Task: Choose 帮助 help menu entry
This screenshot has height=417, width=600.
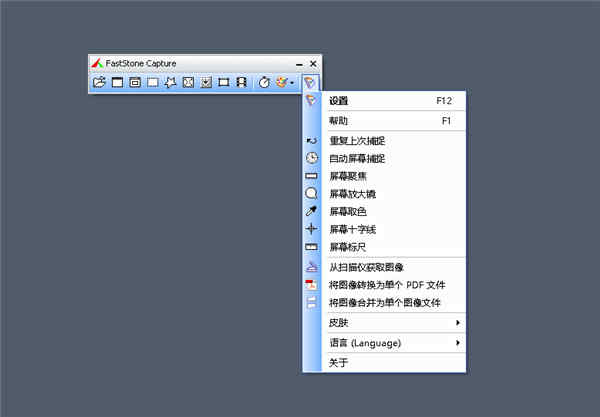Action: (x=393, y=121)
